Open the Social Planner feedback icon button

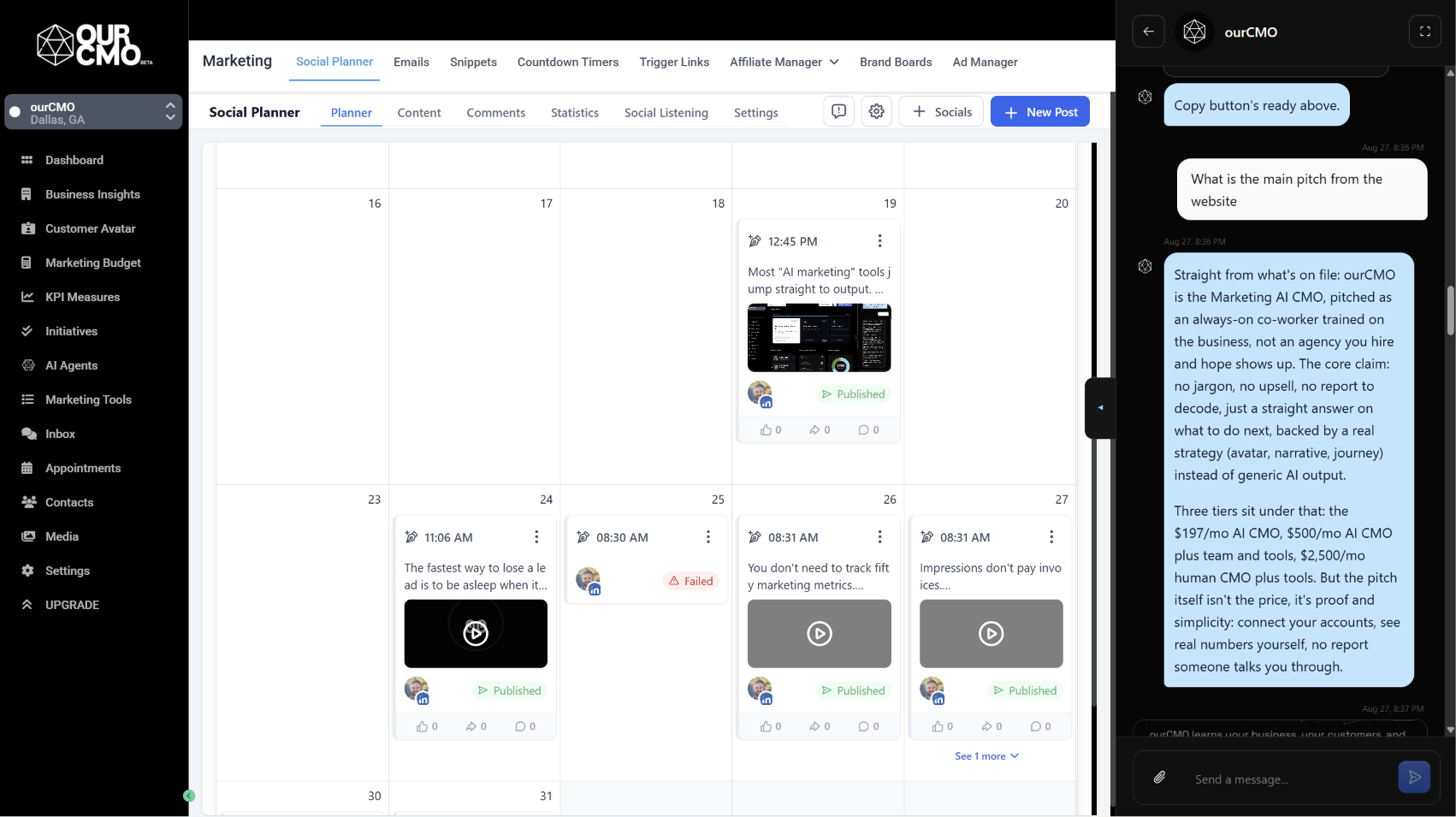(839, 111)
